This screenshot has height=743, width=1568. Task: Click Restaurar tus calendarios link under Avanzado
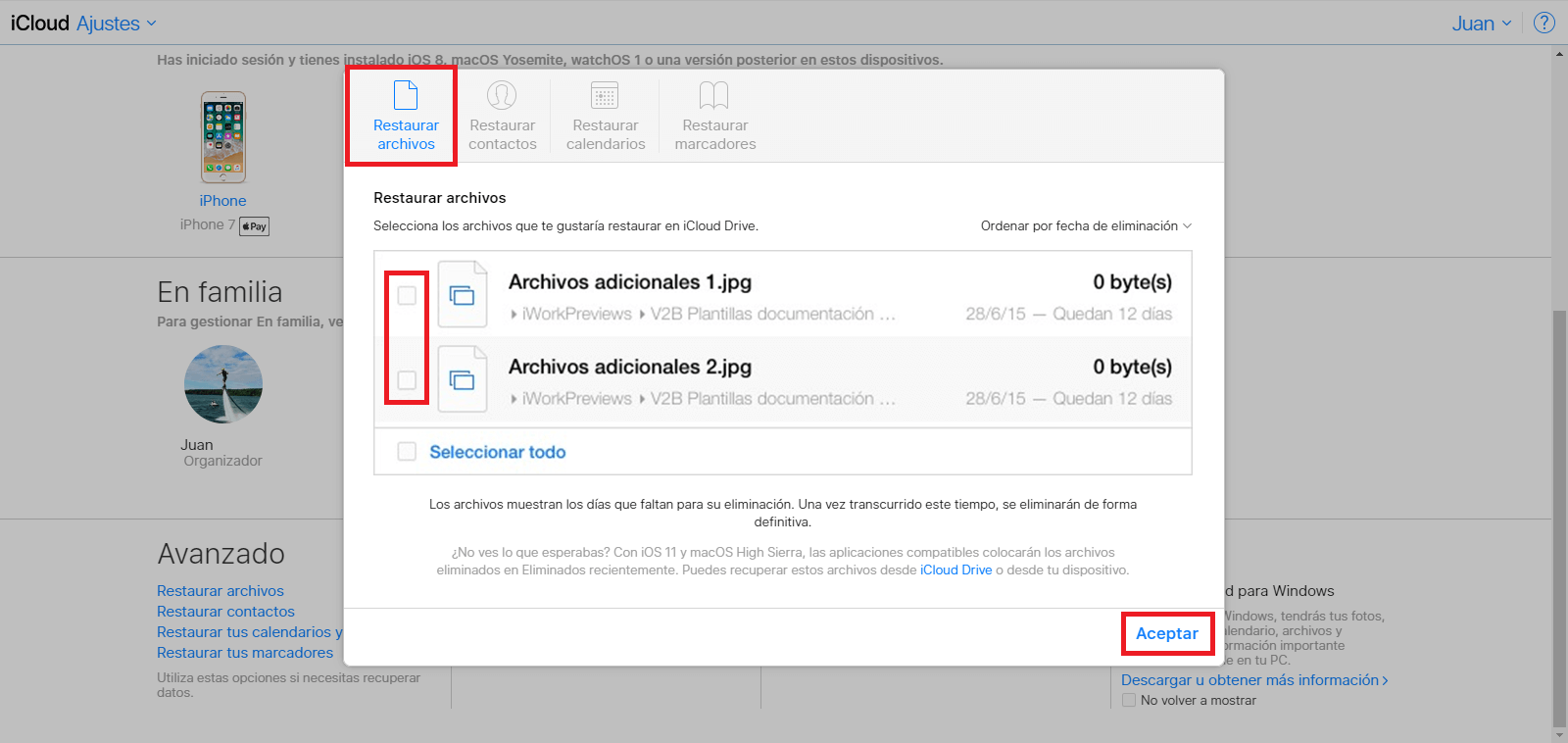250,632
